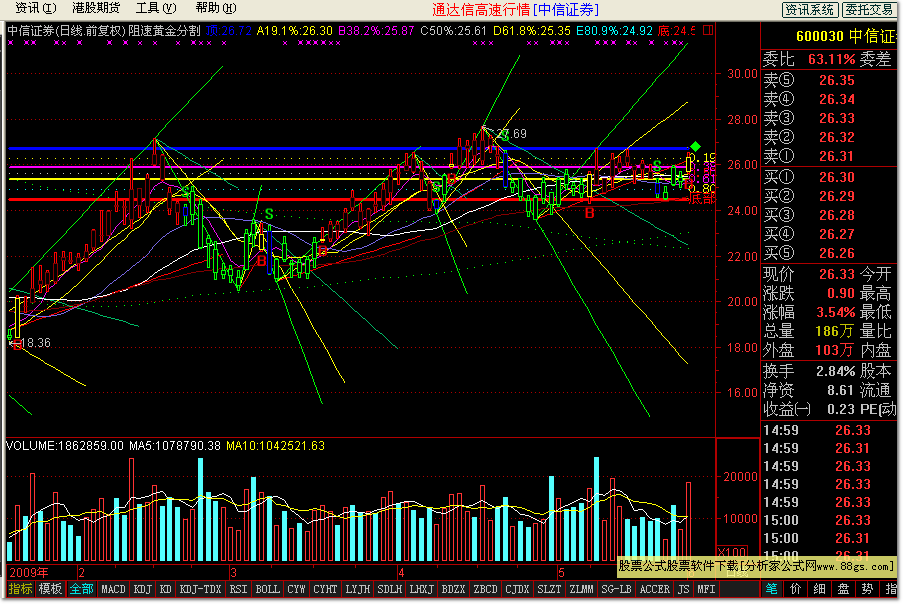
Task: Switch to the KDJ indicator
Action: tap(142, 589)
